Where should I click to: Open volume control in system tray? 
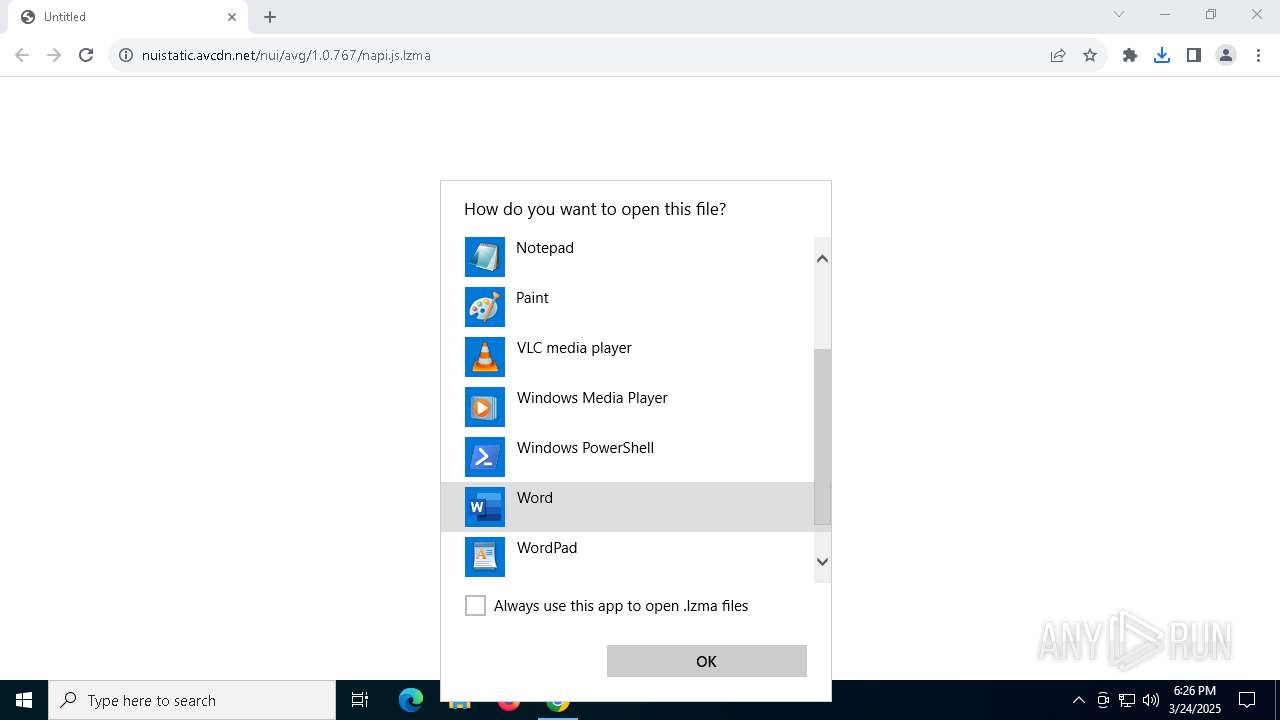coord(1151,700)
